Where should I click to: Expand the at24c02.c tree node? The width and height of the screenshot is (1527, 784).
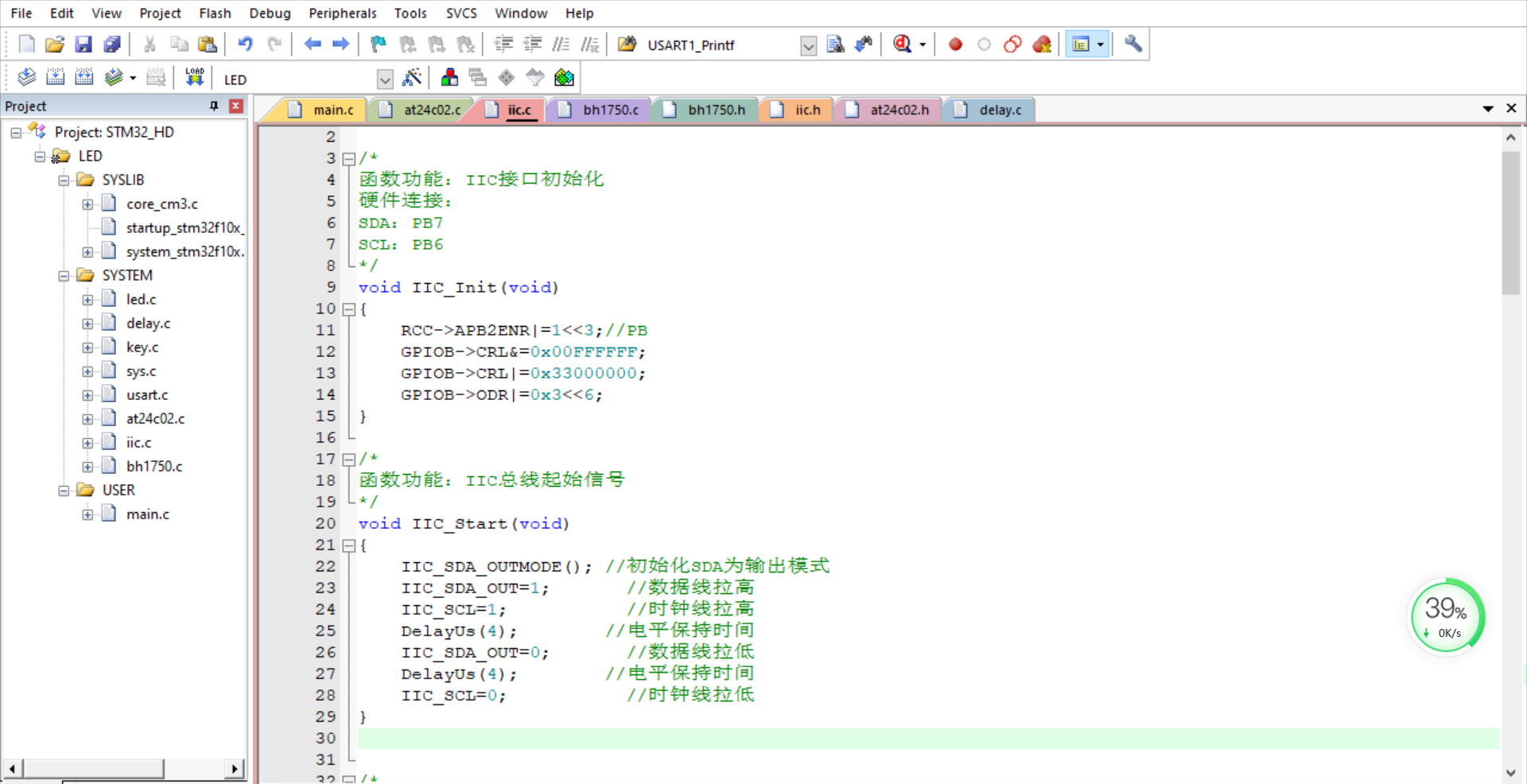(87, 419)
